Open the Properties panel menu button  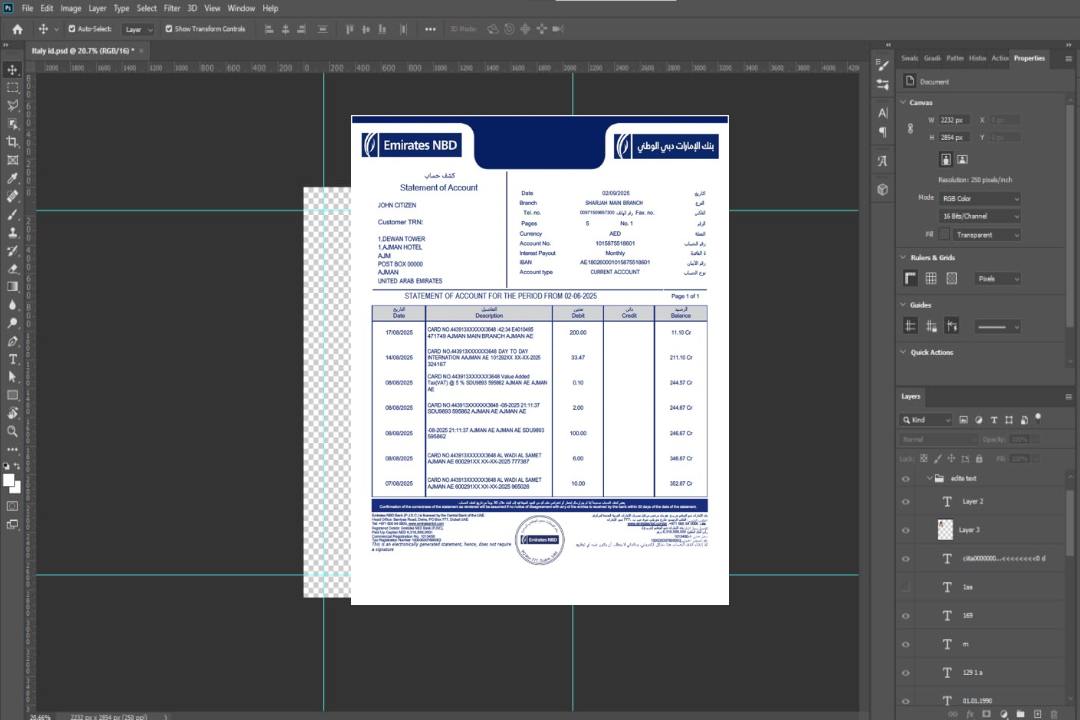[1068, 59]
